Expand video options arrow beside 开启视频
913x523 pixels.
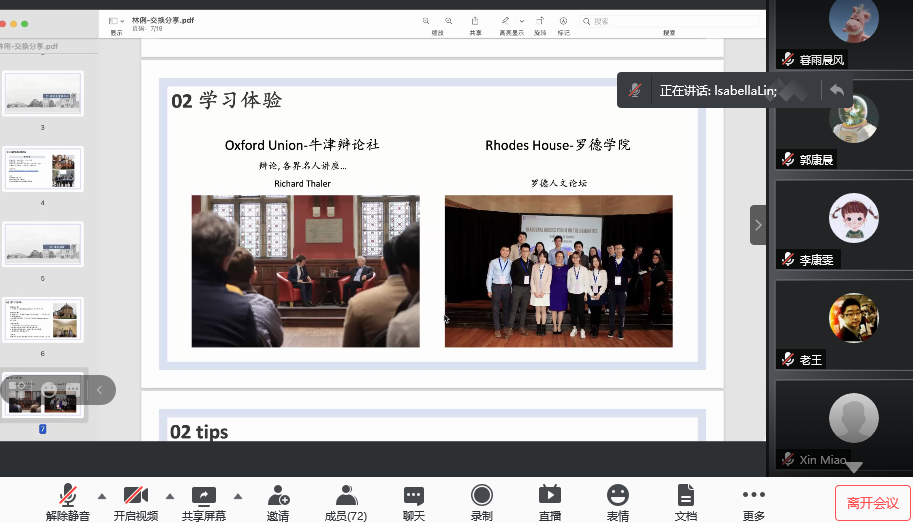coord(169,496)
